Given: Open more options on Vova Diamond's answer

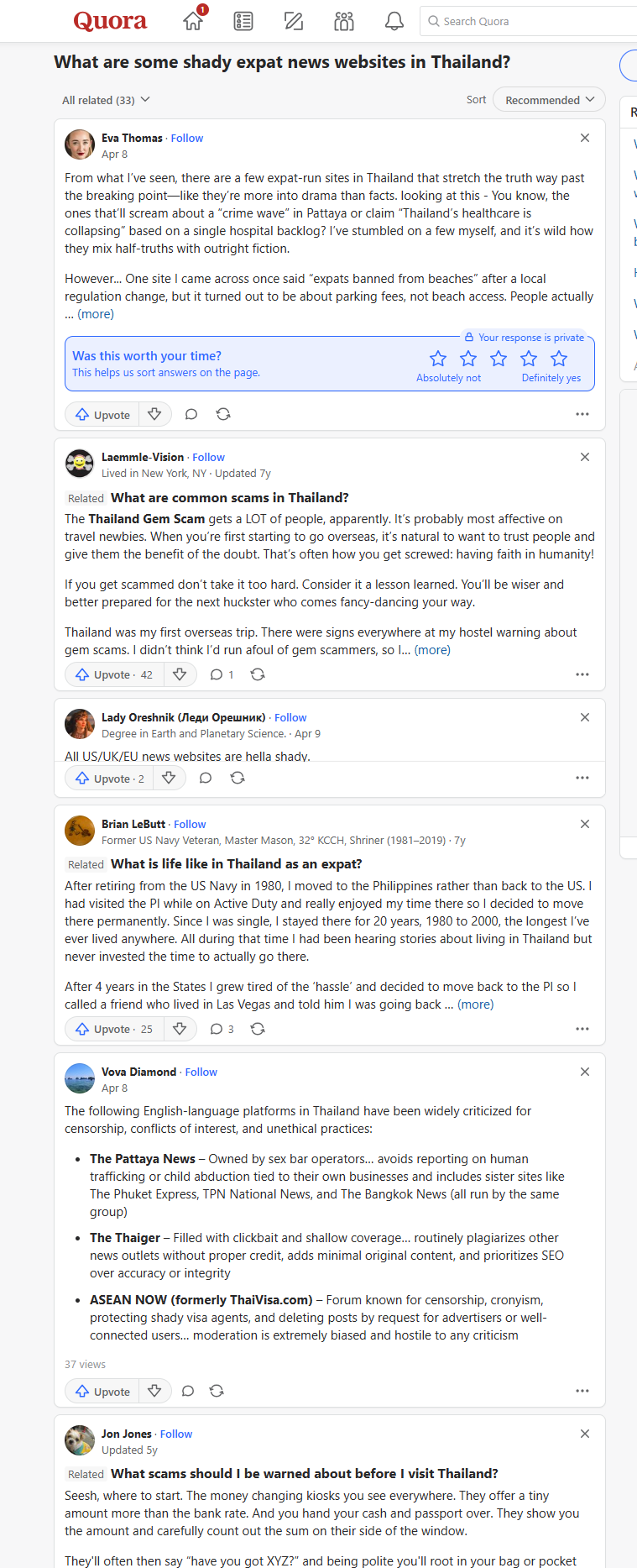Looking at the screenshot, I should point(582,1391).
